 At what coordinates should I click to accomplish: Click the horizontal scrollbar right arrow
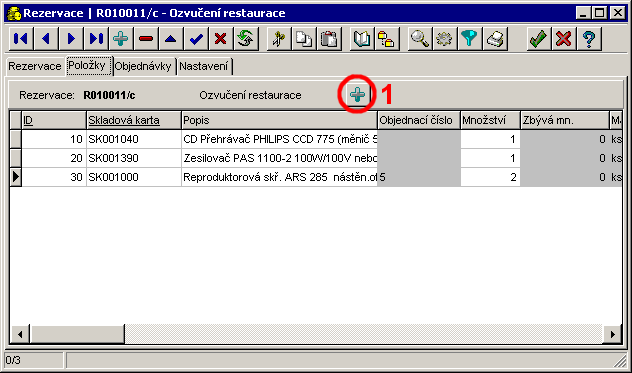point(612,334)
